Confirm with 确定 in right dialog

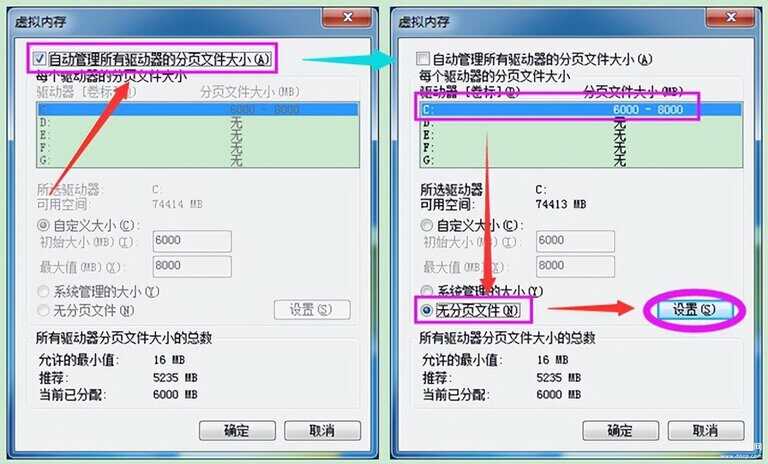click(621, 431)
